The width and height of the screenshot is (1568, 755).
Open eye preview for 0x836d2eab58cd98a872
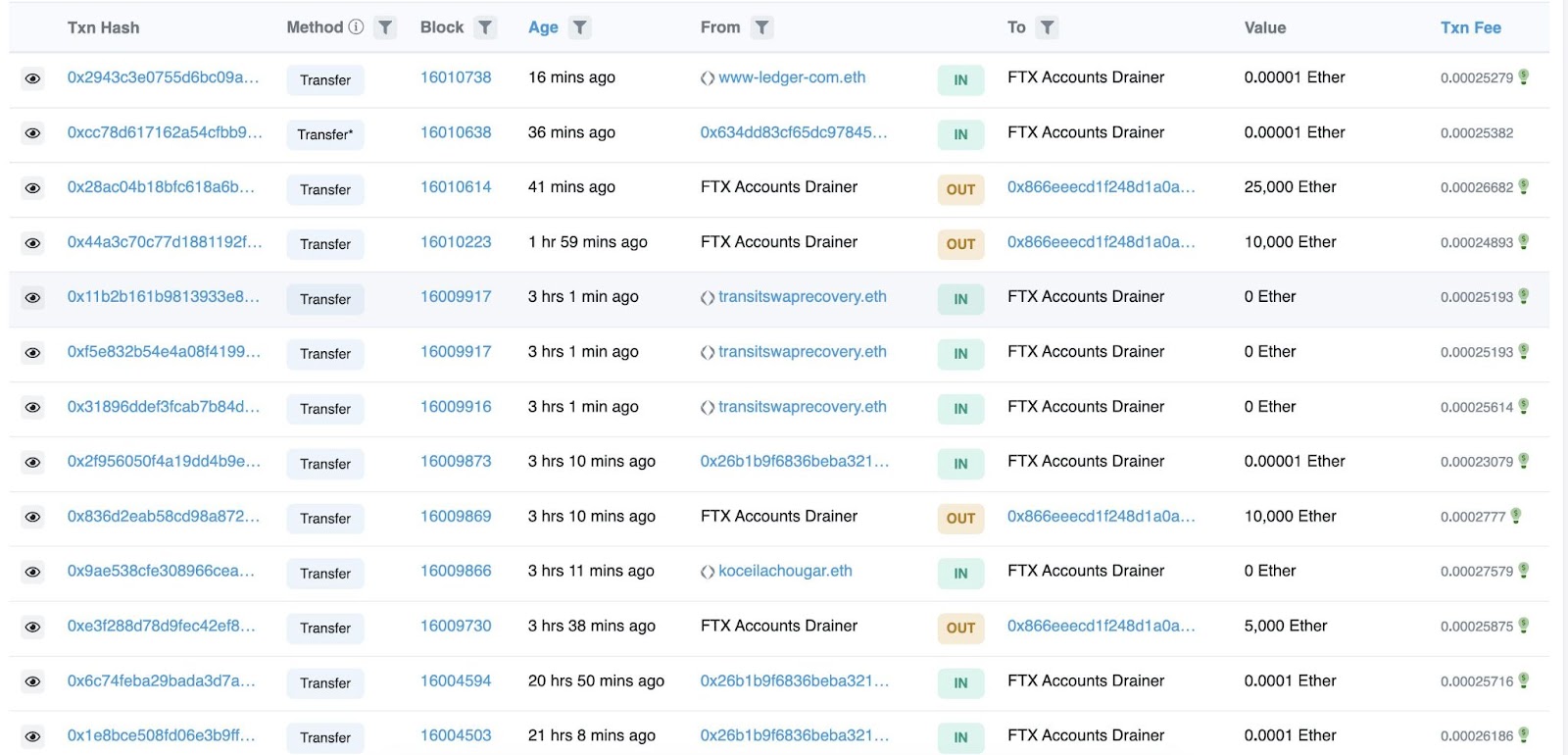pyautogui.click(x=32, y=518)
